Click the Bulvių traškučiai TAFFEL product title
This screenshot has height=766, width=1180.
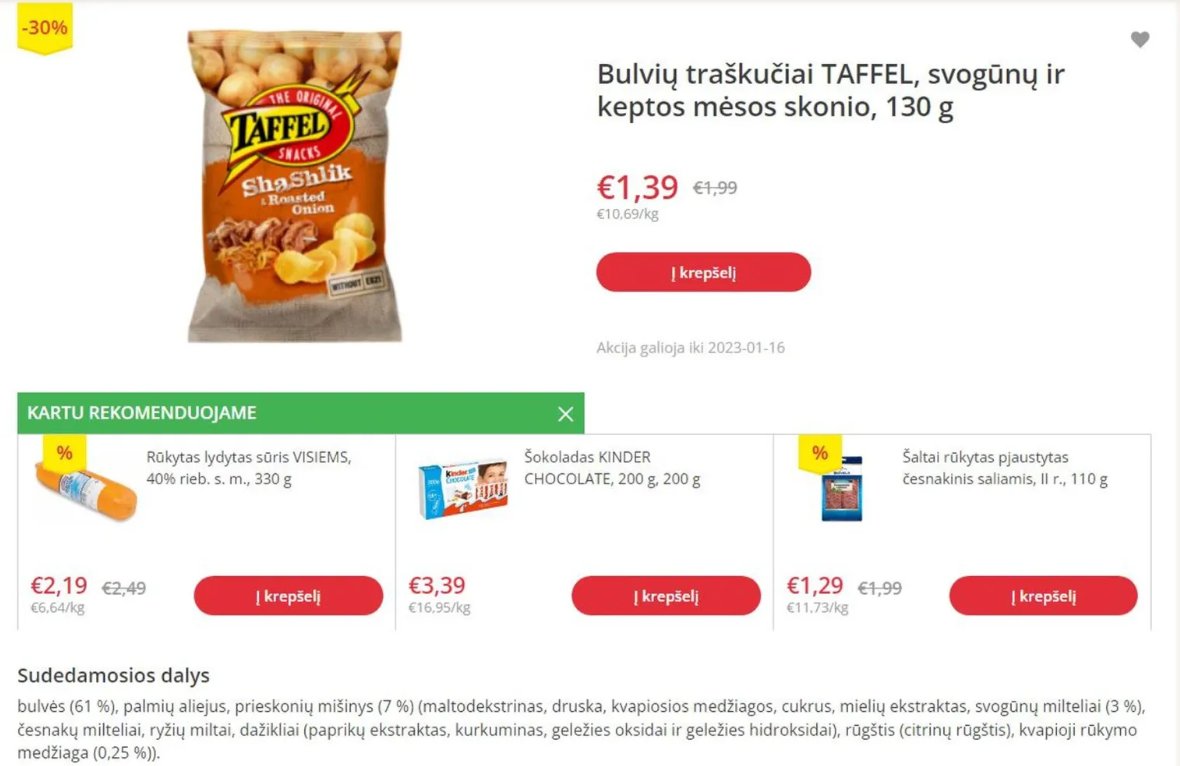point(831,90)
